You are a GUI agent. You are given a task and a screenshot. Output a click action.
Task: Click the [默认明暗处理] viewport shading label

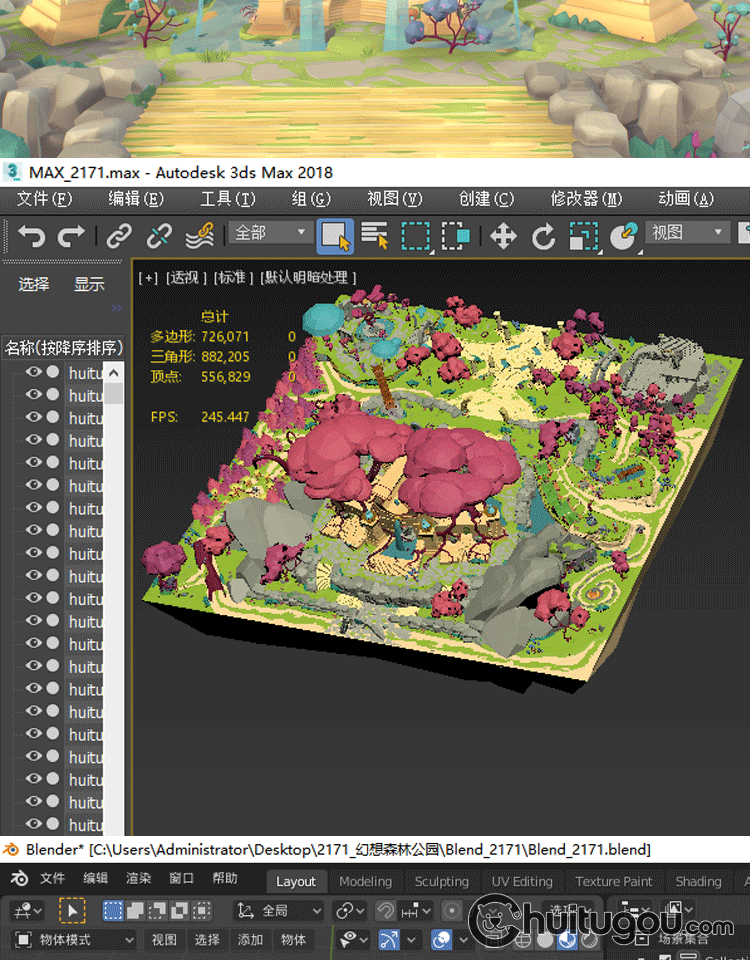pos(309,277)
